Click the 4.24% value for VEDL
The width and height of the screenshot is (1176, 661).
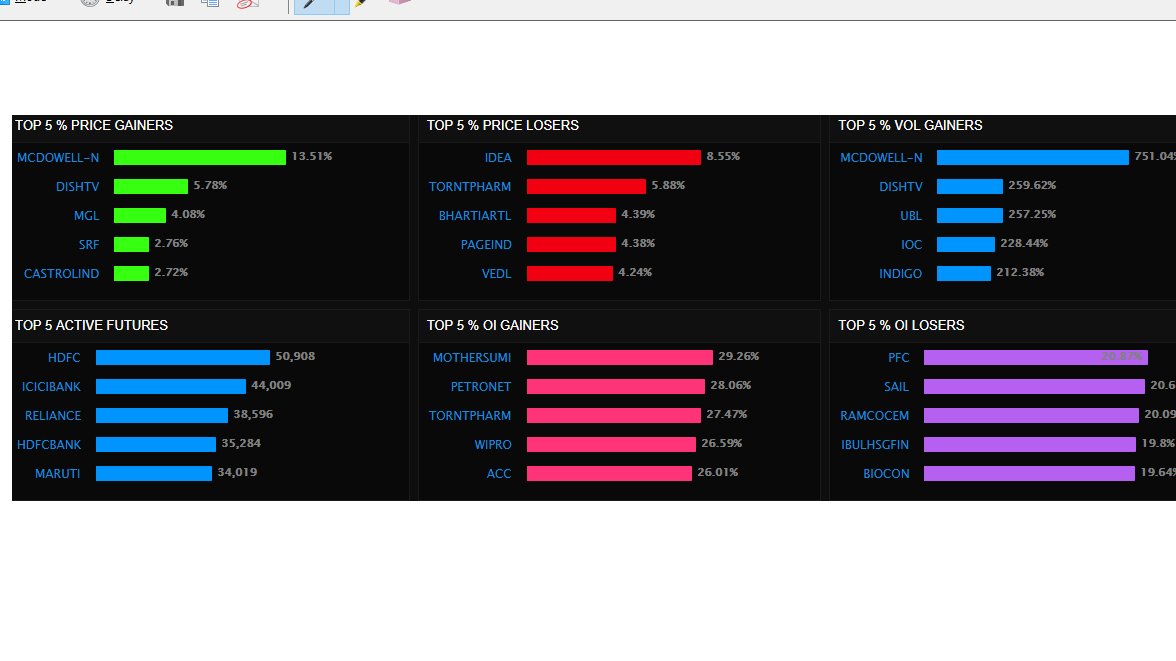(x=634, y=272)
